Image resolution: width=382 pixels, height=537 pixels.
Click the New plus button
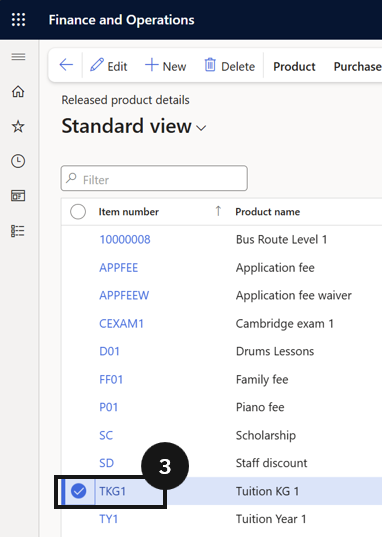click(165, 65)
